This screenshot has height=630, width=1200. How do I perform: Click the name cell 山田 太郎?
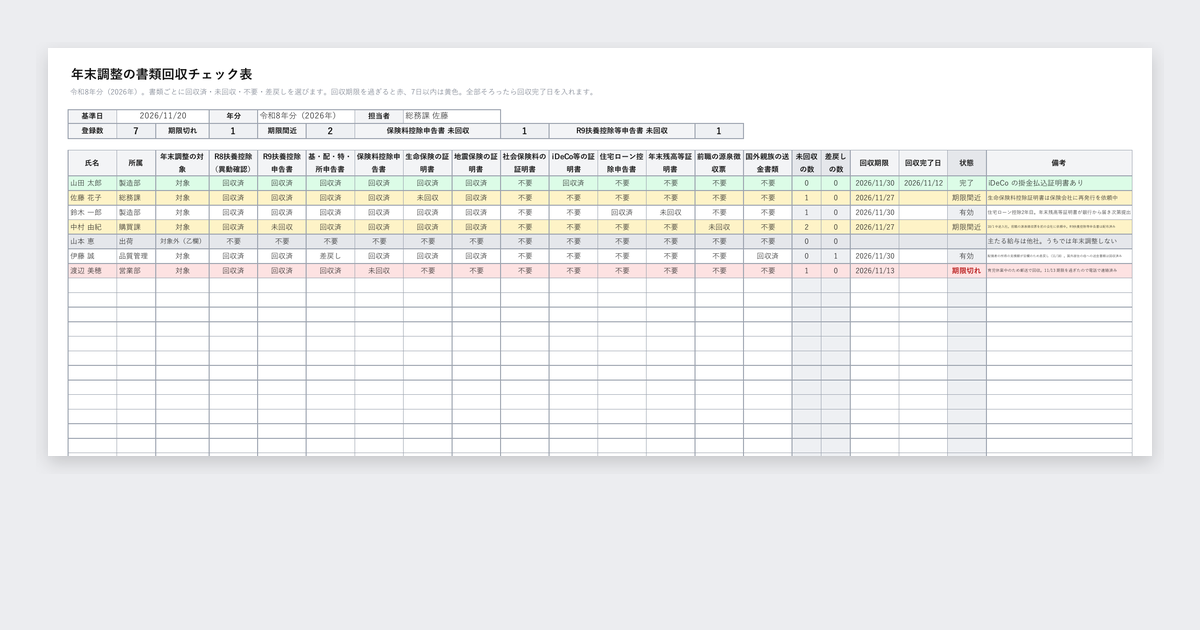coord(92,183)
